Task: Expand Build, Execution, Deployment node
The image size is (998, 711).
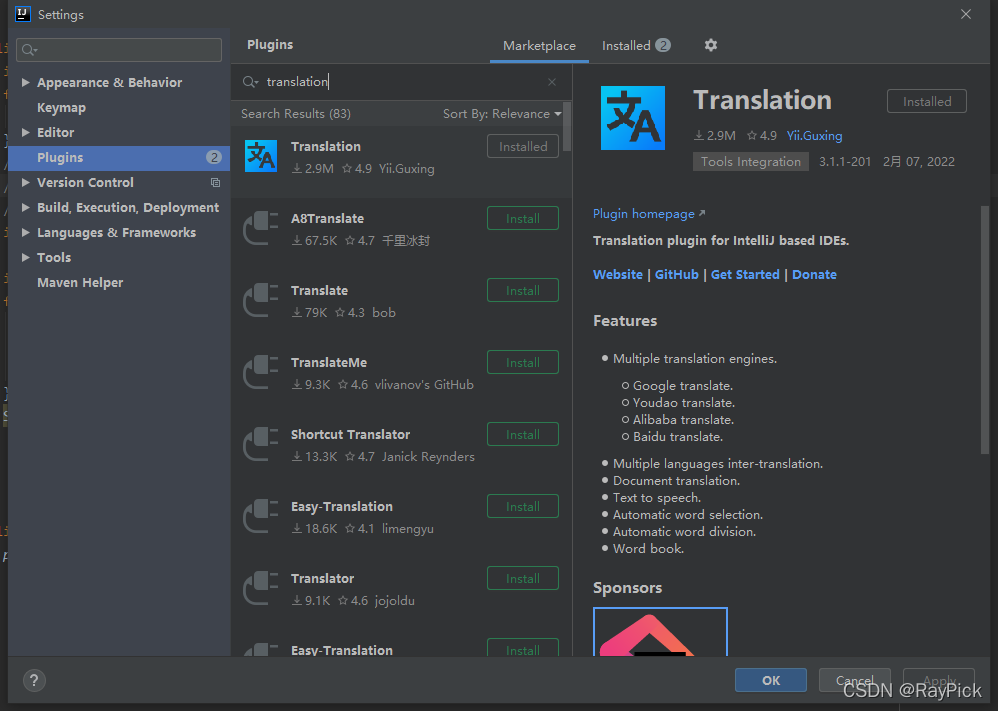Action: 25,208
